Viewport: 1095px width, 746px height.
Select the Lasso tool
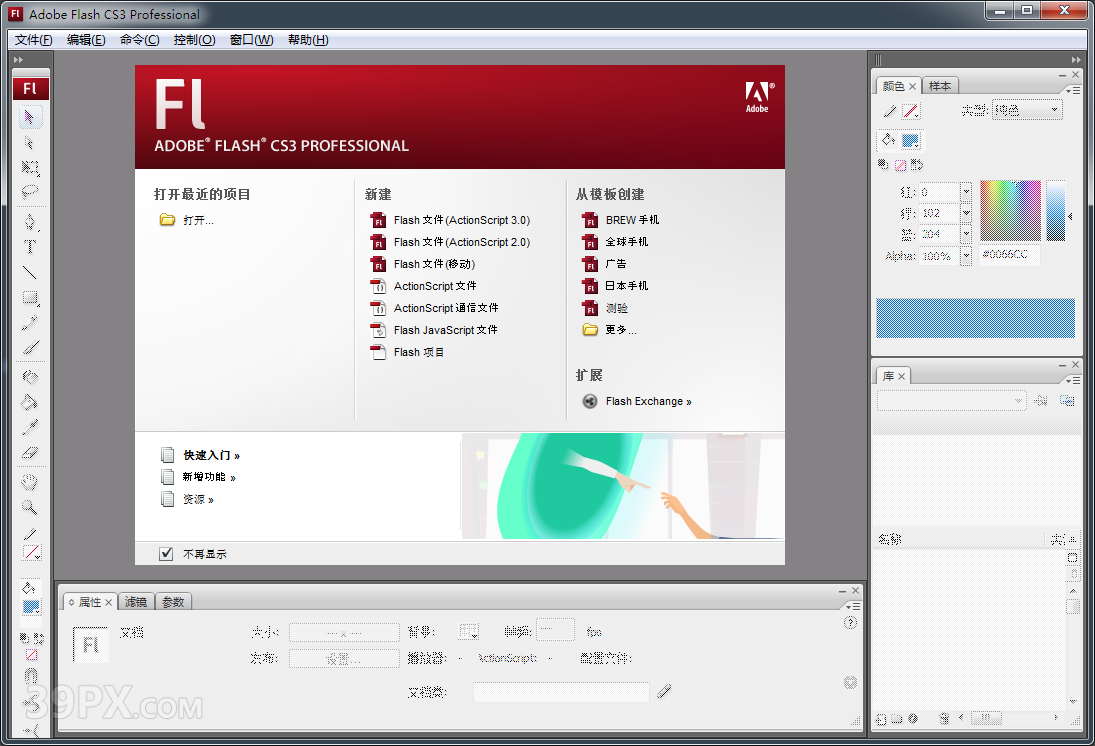point(29,191)
